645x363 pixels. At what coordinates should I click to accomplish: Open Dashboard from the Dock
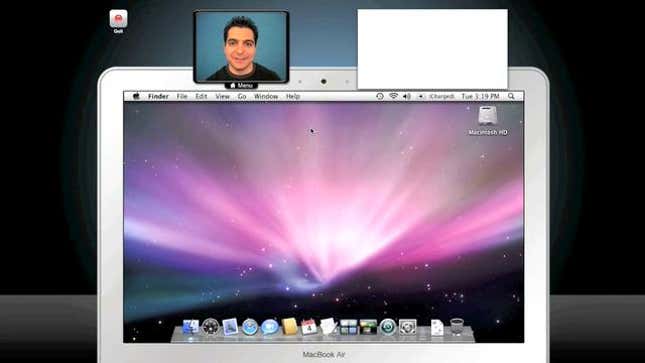(x=210, y=327)
